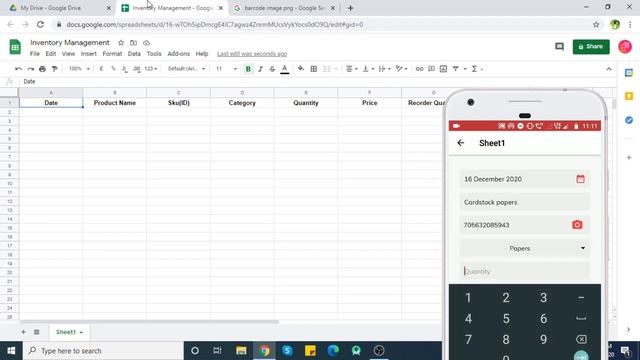Viewport: 640px width, 360px height.
Task: Switch to the My Drive browser tab
Action: (60, 8)
